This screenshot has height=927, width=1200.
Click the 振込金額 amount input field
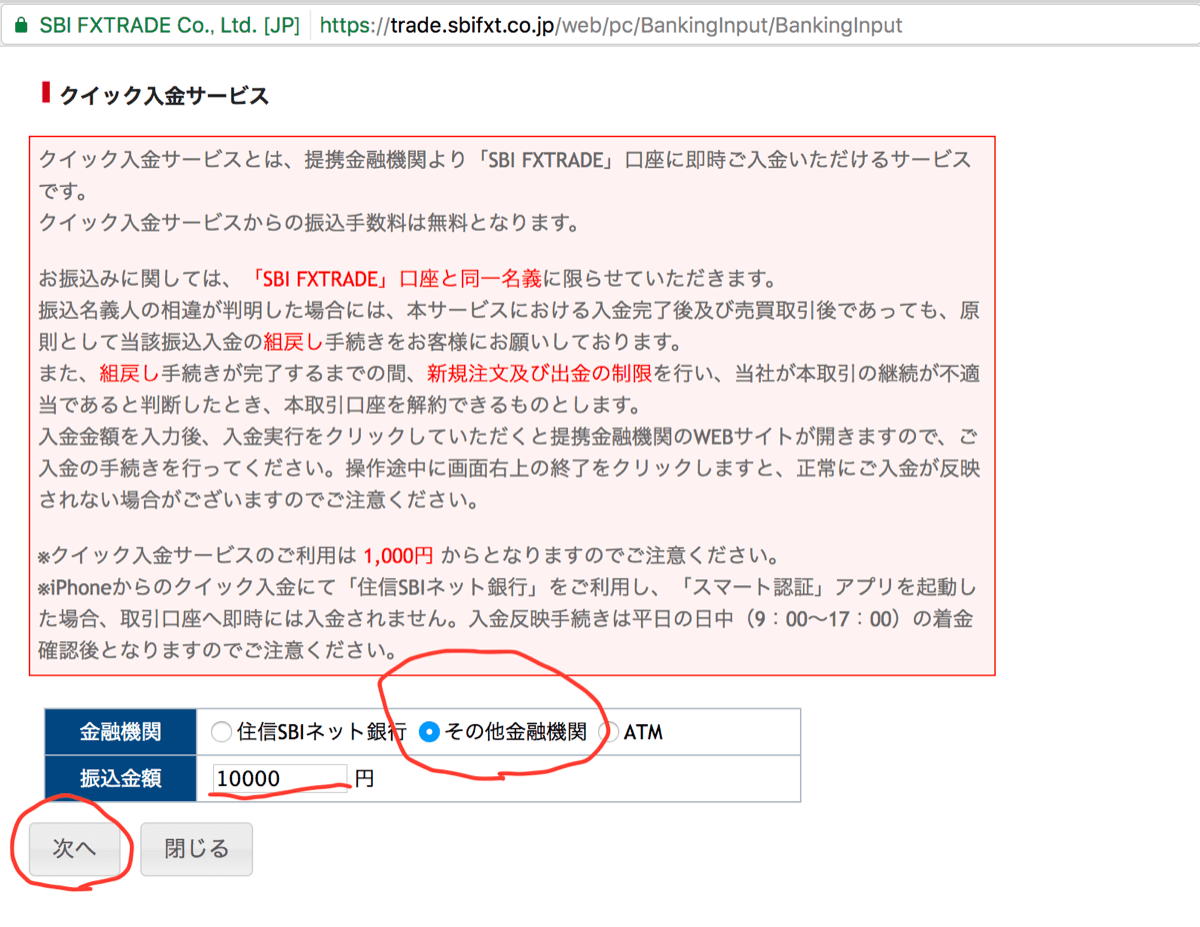click(280, 778)
